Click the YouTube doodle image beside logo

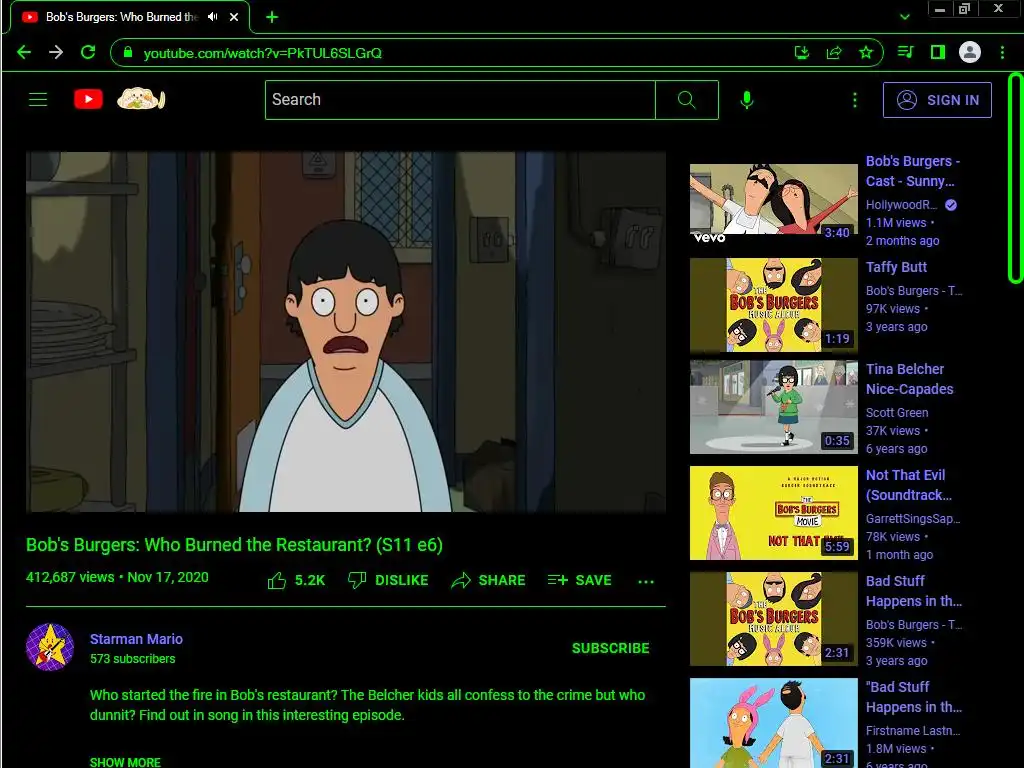point(140,99)
